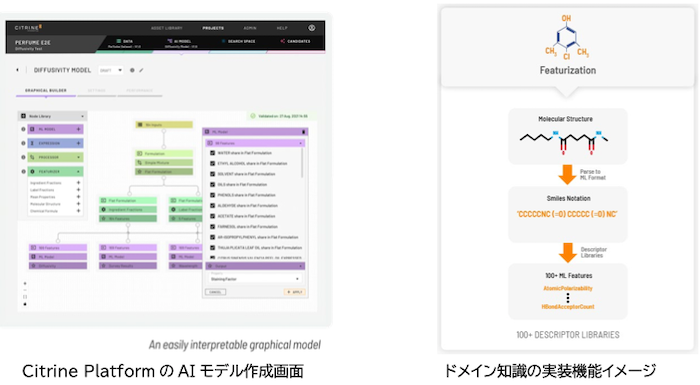Toggle WATER share in Flat Formulation checkbox
This screenshot has width=700, height=385.
click(x=212, y=153)
